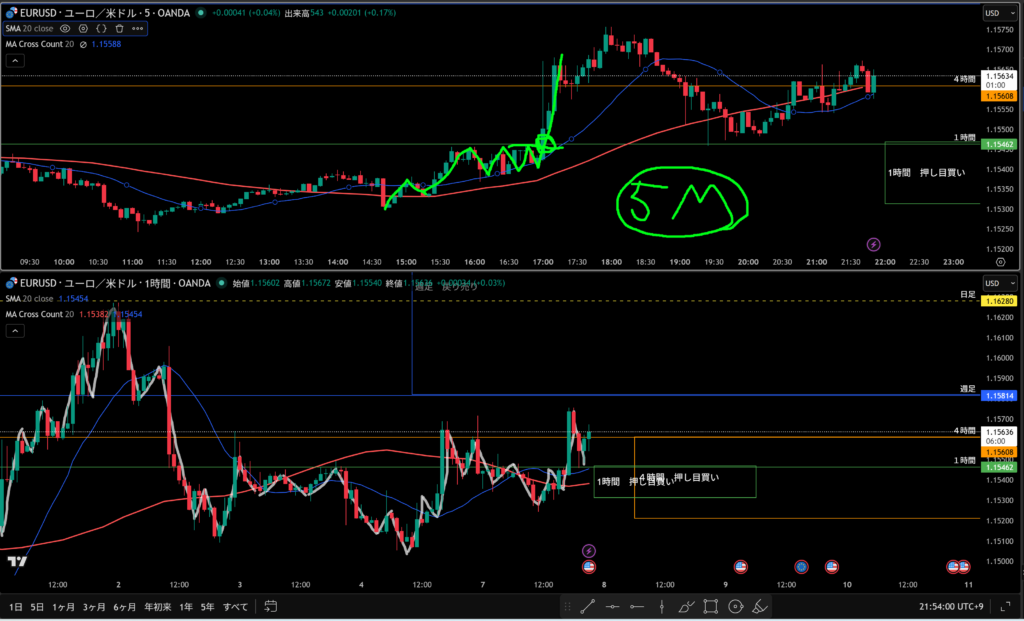
Task: Select trend line drawing tool
Action: [588, 606]
